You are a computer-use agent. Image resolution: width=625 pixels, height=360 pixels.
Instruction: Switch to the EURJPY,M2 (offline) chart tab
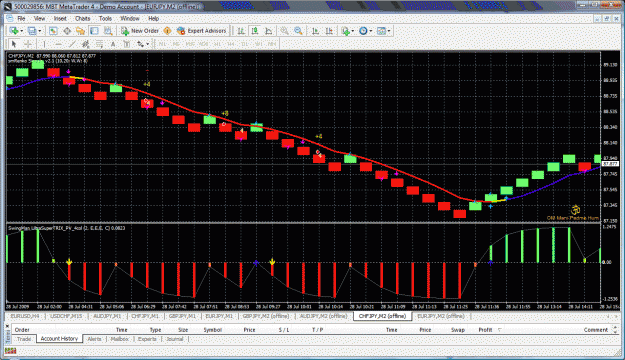[441, 316]
